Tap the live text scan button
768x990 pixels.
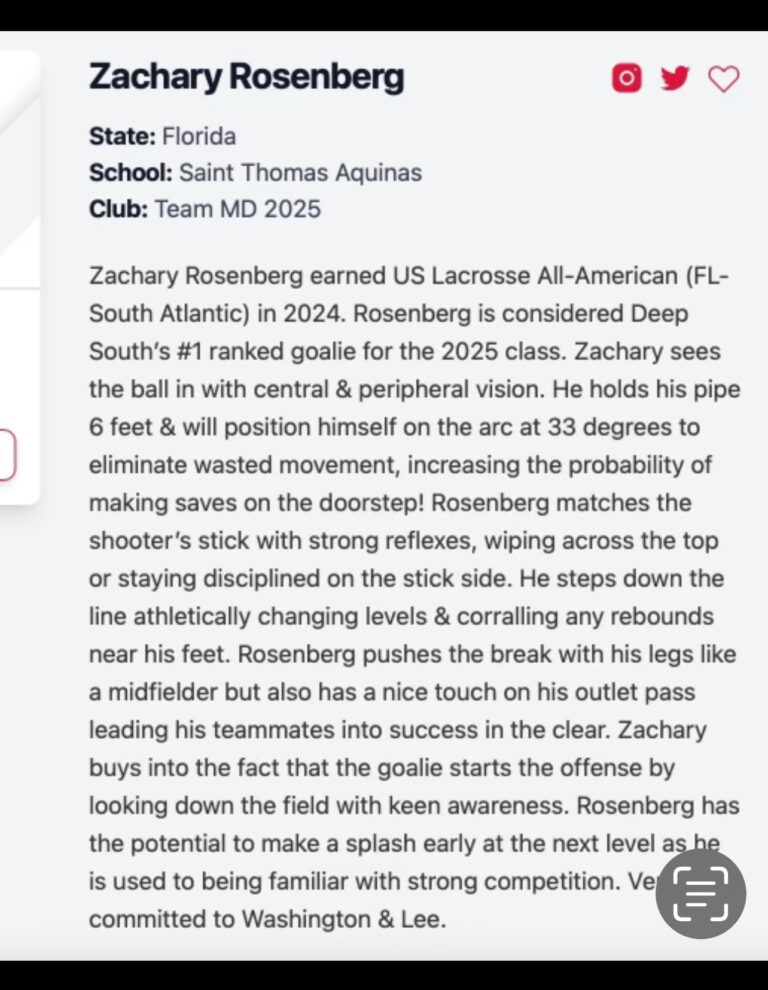(700, 893)
